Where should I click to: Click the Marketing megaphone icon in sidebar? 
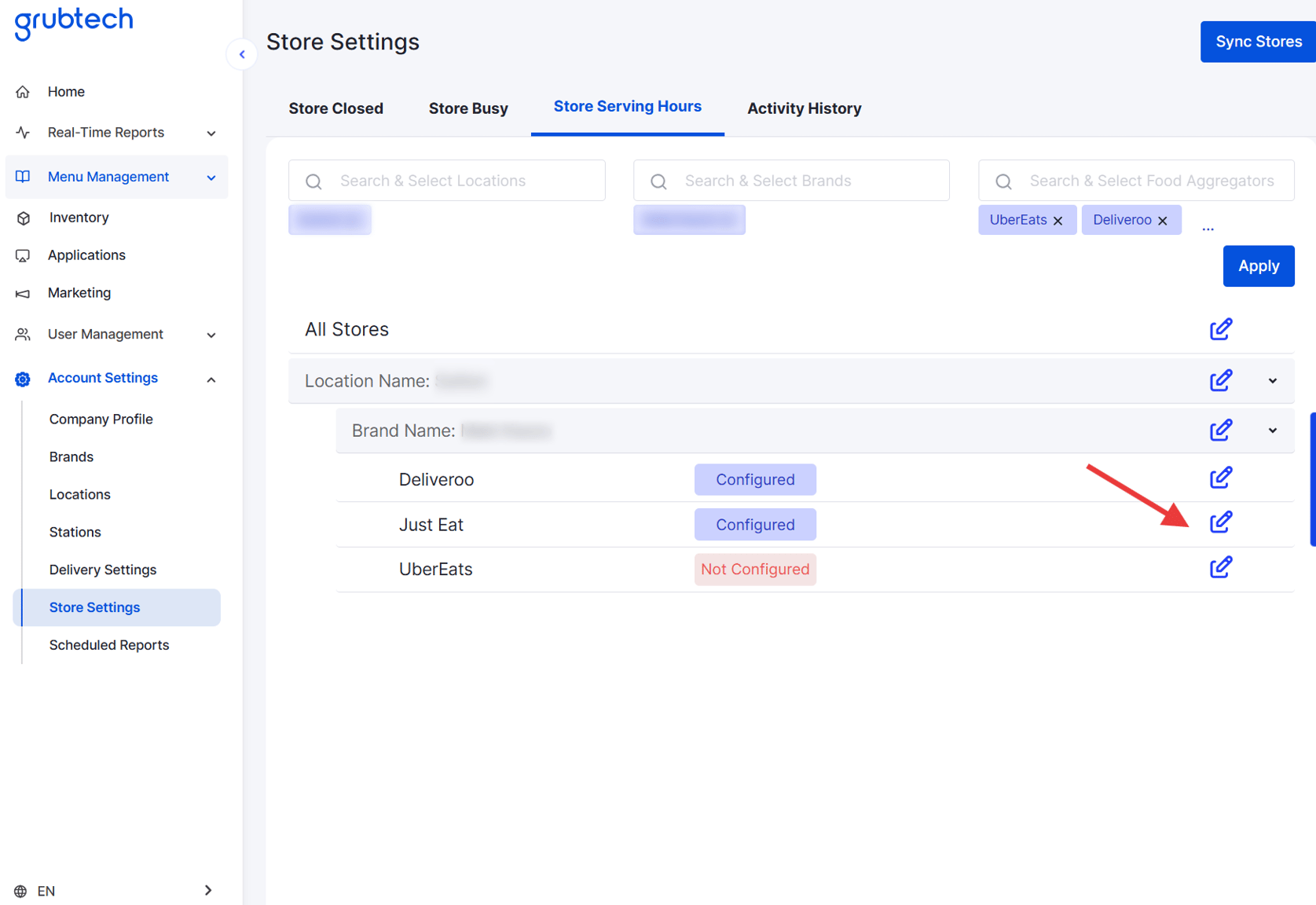pyautogui.click(x=23, y=292)
